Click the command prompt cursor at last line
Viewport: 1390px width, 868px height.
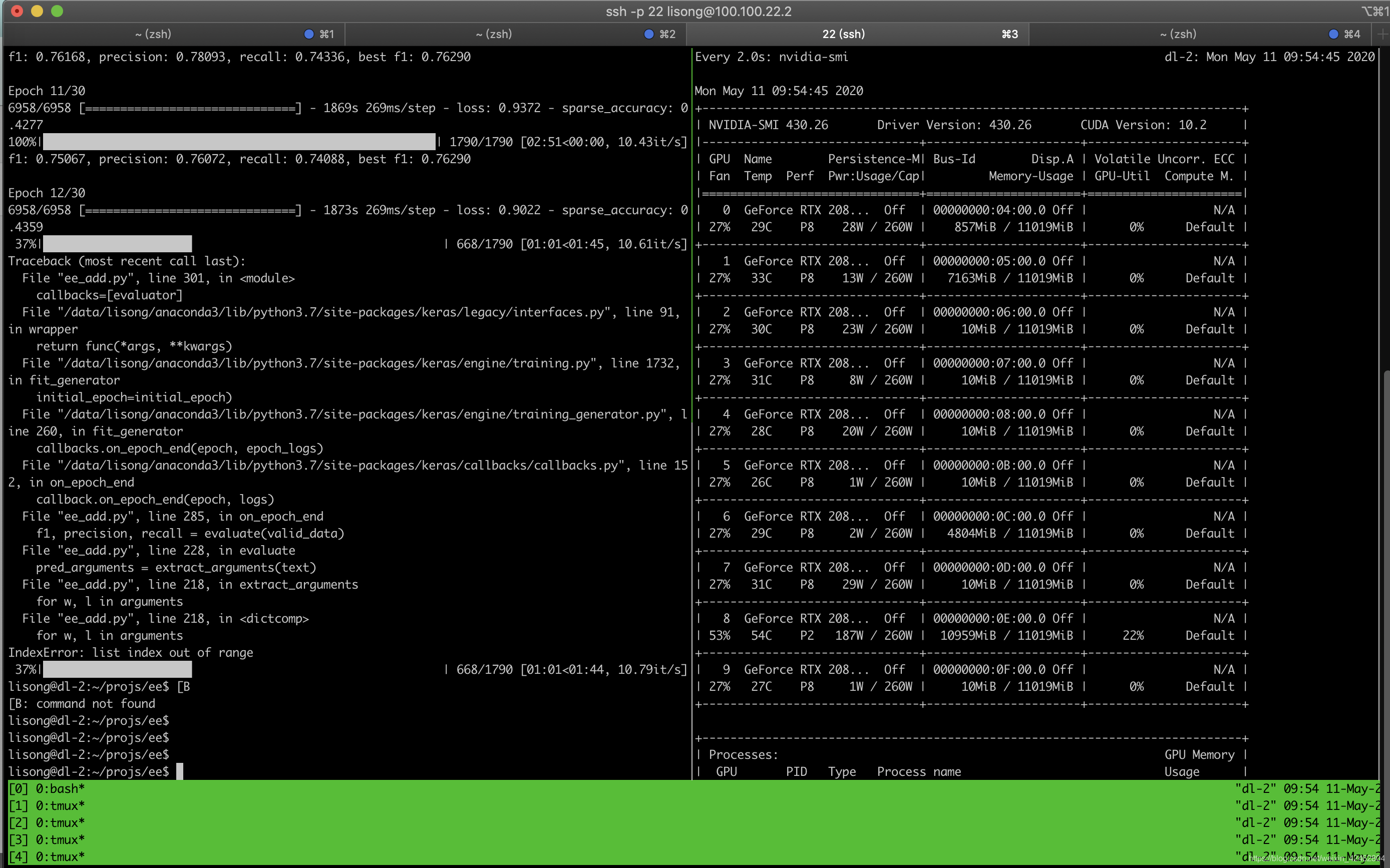tap(180, 771)
